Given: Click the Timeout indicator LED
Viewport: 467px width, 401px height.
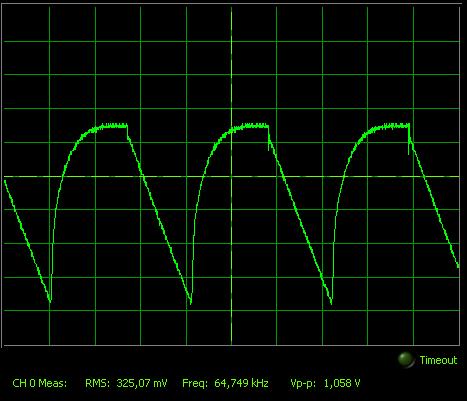Looking at the screenshot, I should click(406, 360).
